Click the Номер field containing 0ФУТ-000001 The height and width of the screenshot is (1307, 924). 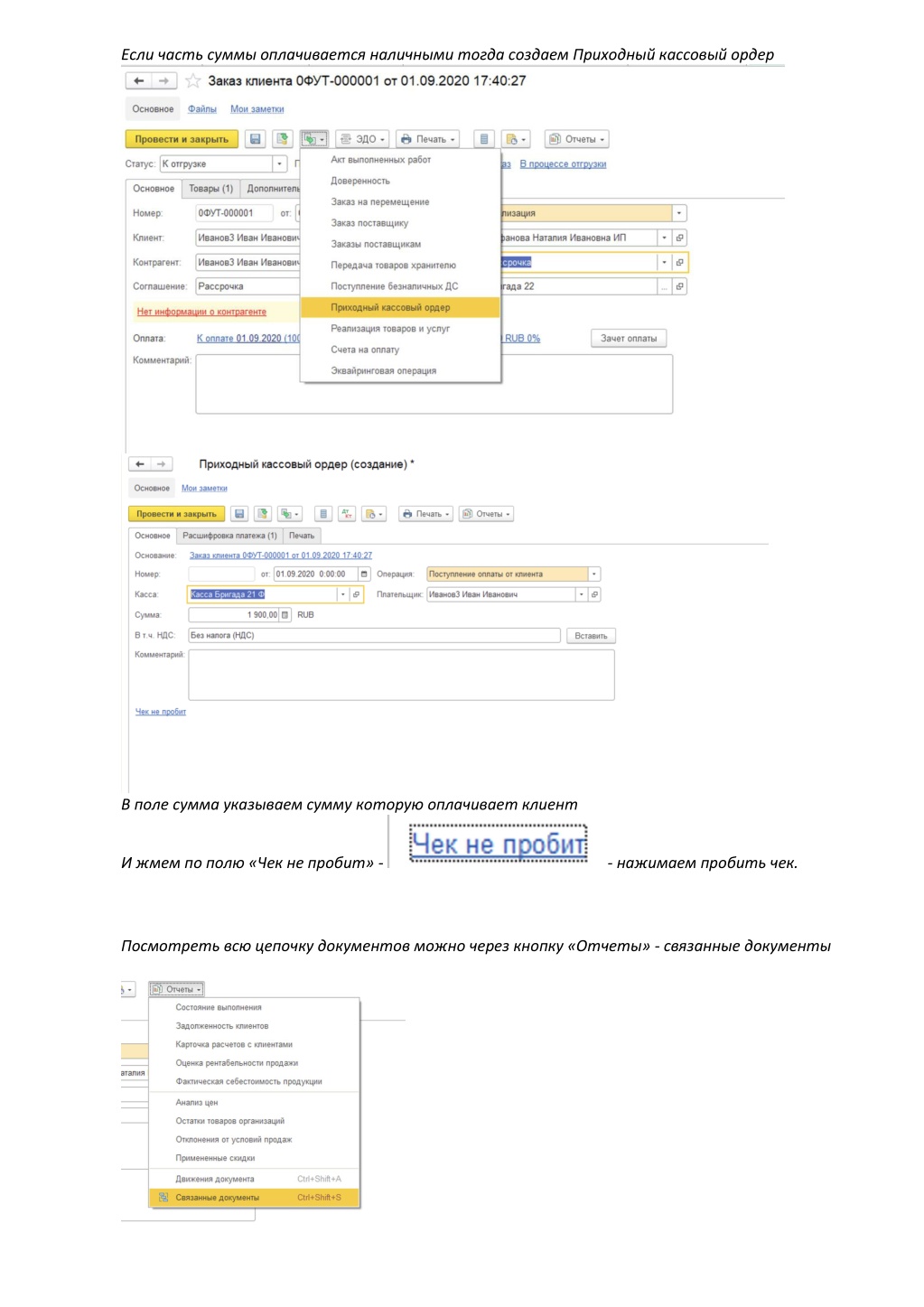[x=234, y=213]
